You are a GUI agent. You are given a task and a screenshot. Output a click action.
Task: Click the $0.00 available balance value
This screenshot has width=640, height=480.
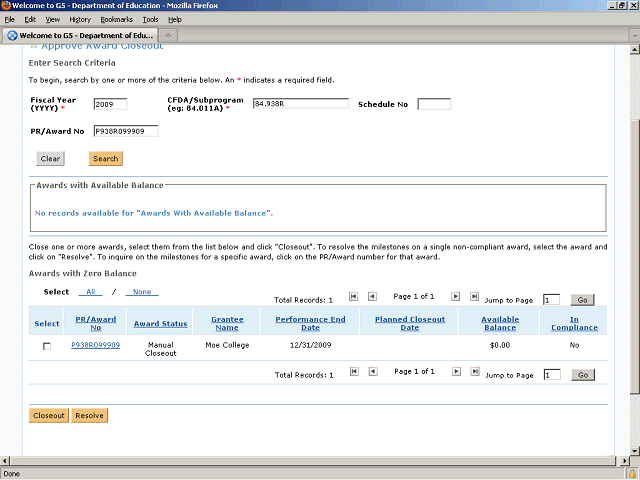point(500,345)
